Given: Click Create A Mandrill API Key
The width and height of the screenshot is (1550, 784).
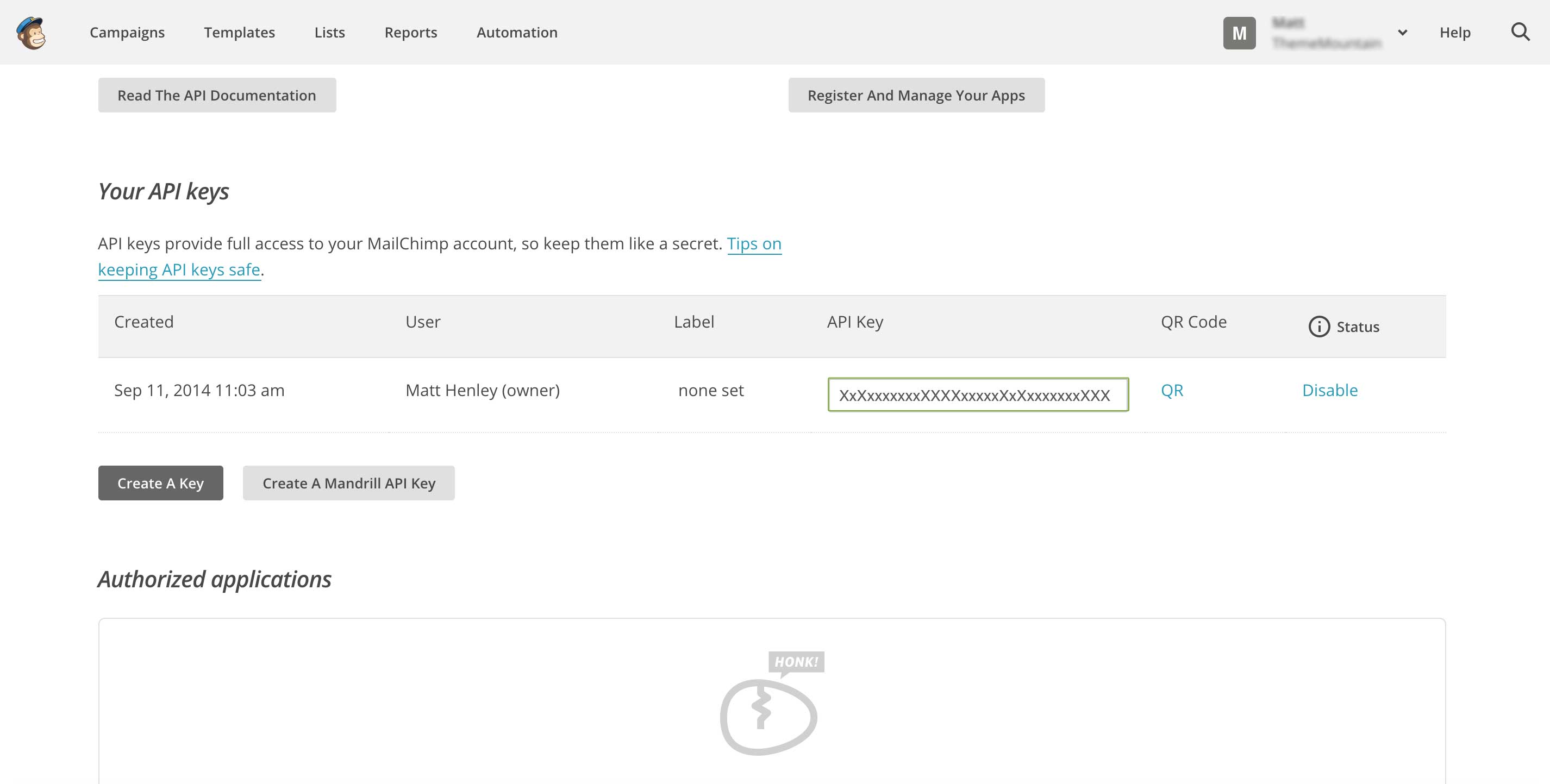Looking at the screenshot, I should [349, 483].
